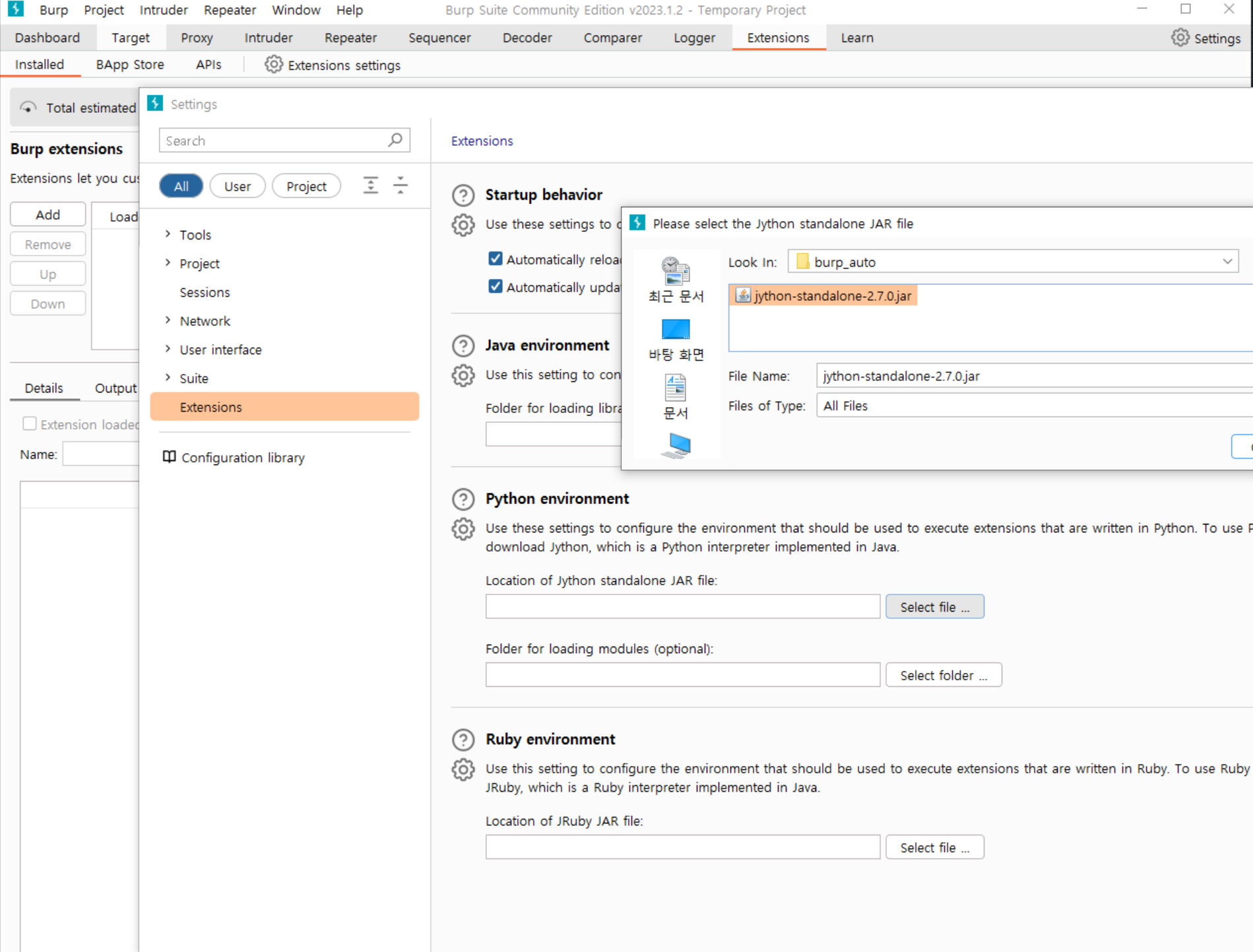This screenshot has width=1253, height=952.
Task: Switch to the Output tab
Action: 116,388
